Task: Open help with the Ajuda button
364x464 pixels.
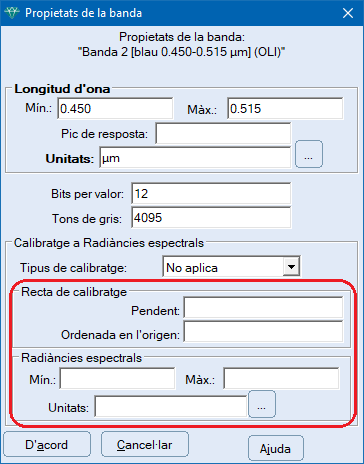Action: tap(276, 448)
